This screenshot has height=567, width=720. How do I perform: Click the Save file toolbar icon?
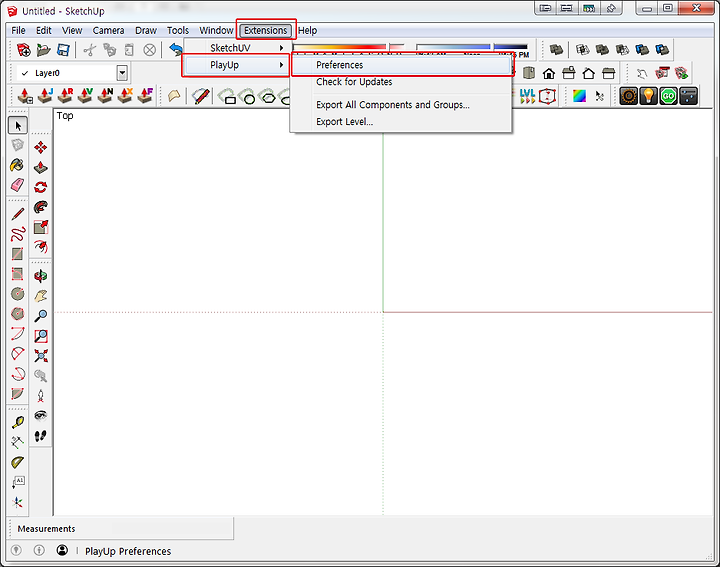point(63,50)
